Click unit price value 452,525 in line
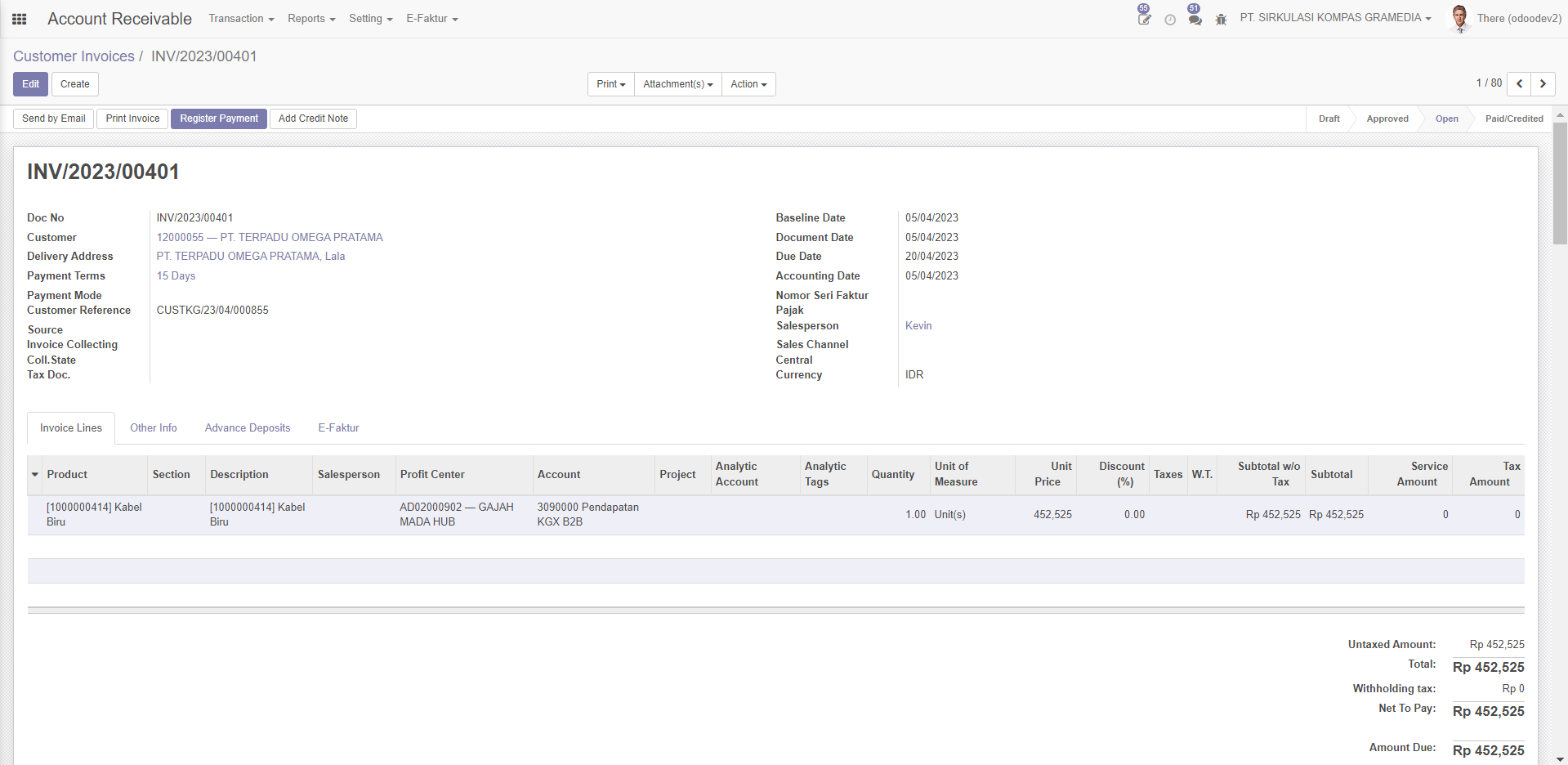The image size is (1568, 765). pos(1052,514)
